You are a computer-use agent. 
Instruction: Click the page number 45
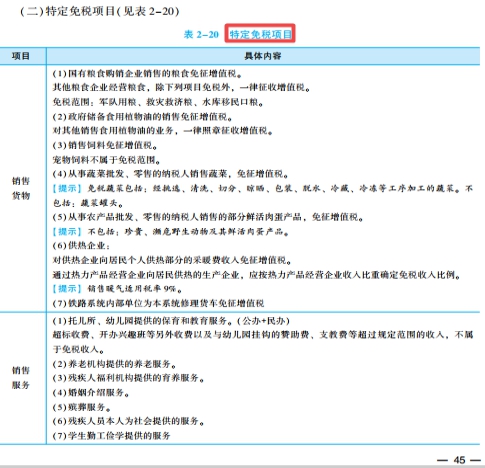coord(459,460)
